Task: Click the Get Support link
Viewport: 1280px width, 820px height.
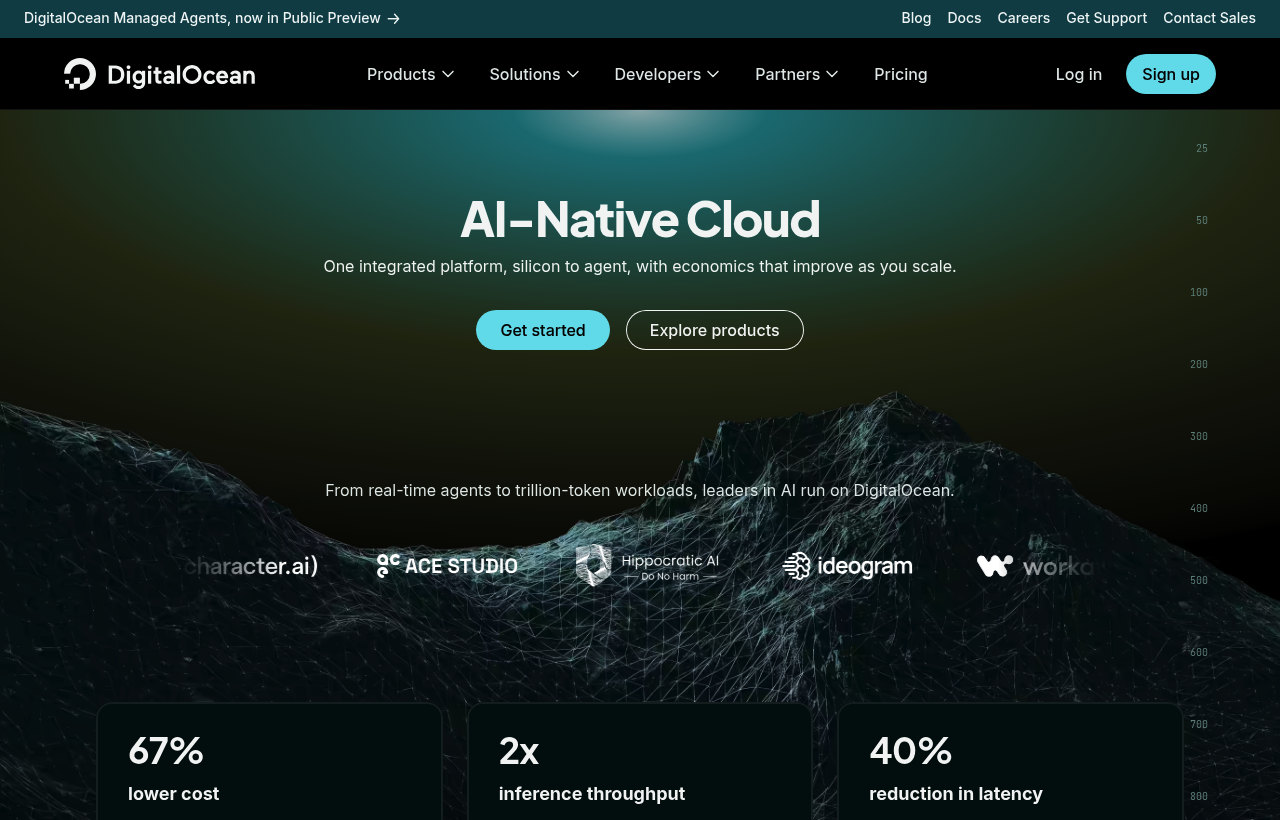Action: pos(1106,18)
